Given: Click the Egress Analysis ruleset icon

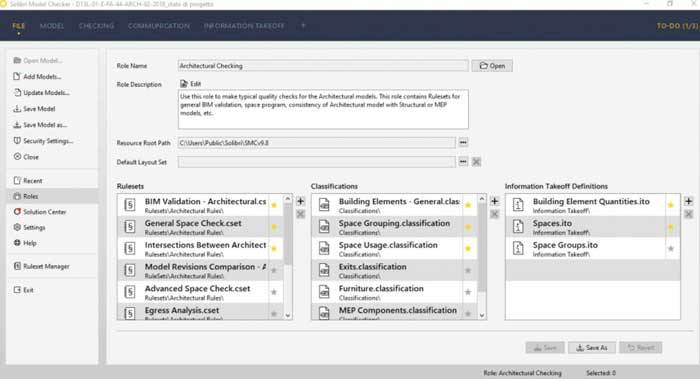Looking at the screenshot, I should click(x=129, y=313).
